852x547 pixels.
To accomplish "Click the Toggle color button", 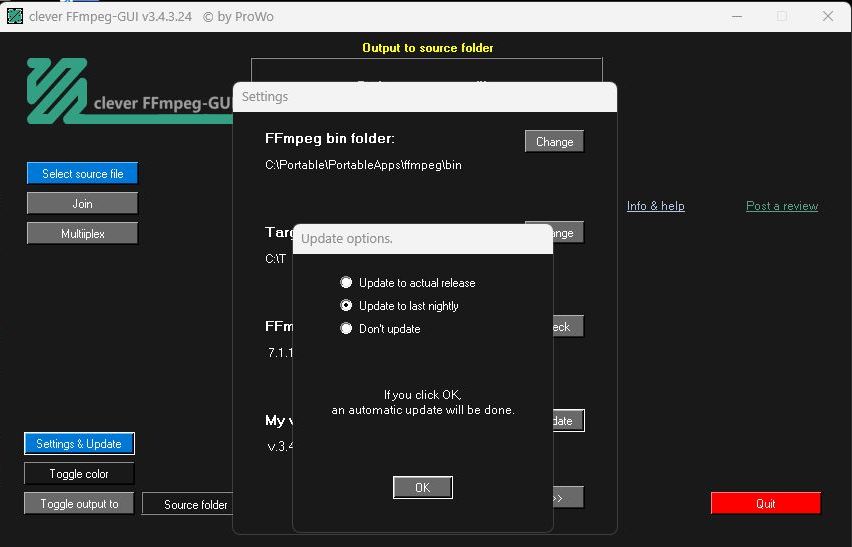I will click(79, 474).
